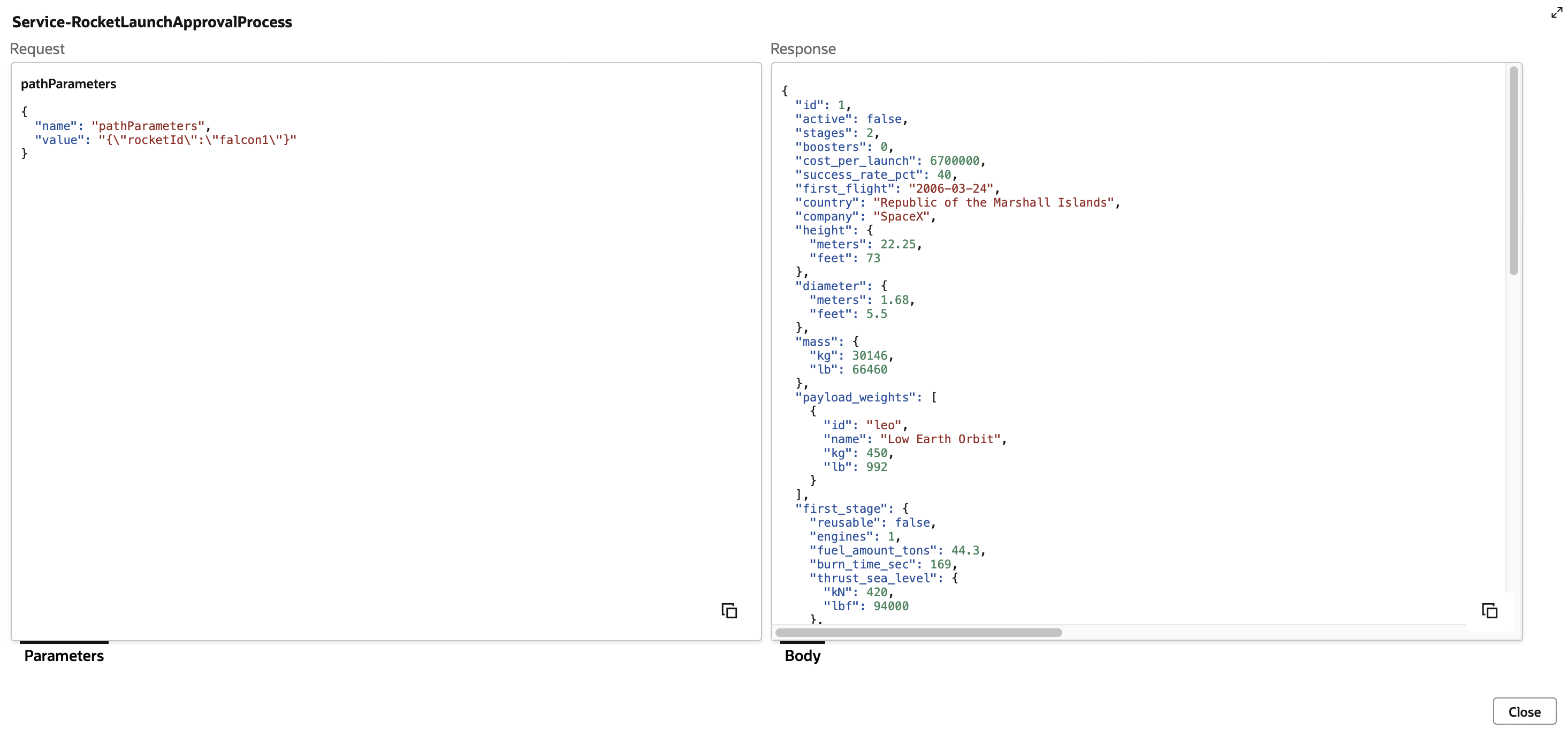This screenshot has width=1568, height=729.
Task: Click the response panel horizontal scrollbar
Action: [918, 632]
